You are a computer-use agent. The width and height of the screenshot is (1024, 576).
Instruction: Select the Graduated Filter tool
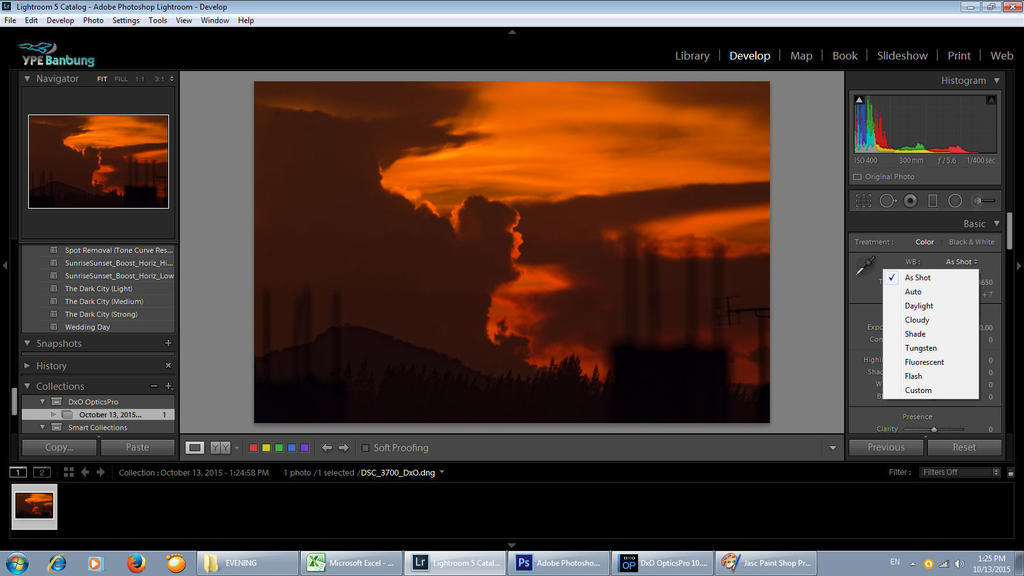(932, 201)
